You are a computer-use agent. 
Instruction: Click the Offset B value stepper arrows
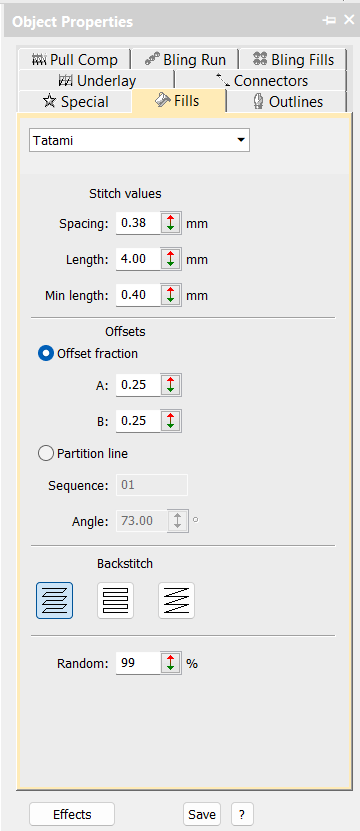click(x=170, y=421)
